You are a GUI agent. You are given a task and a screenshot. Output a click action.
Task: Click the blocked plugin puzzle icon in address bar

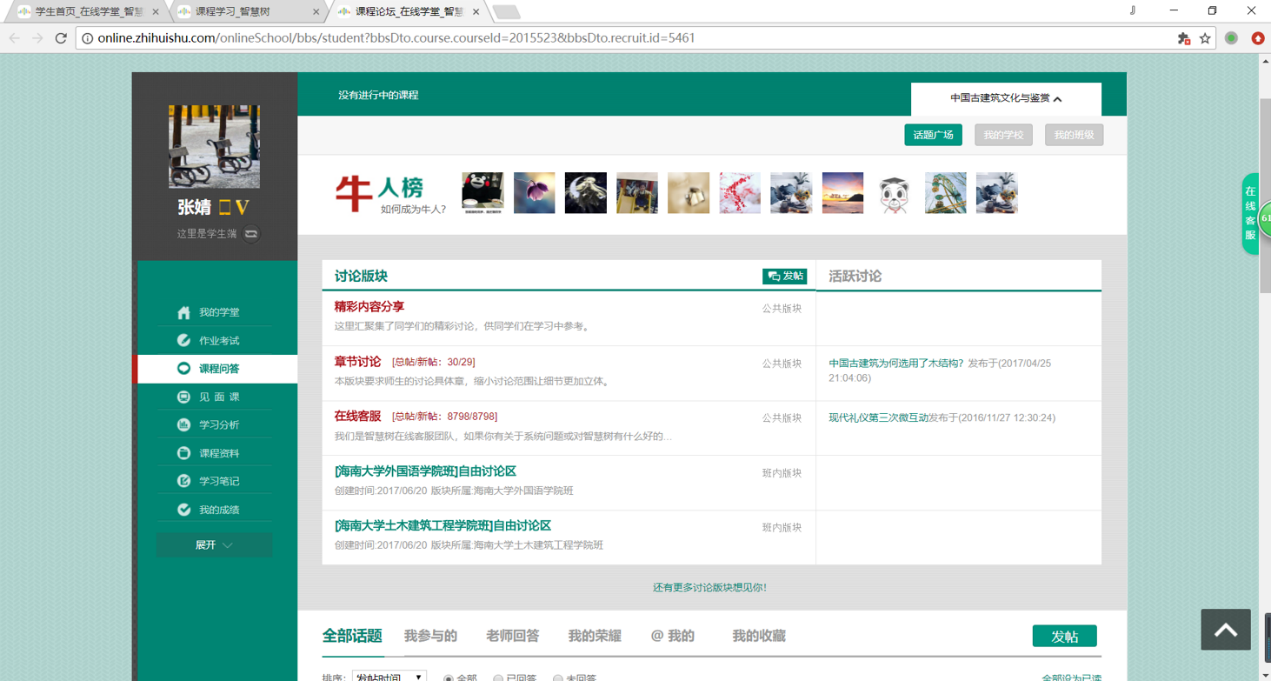pyautogui.click(x=1184, y=38)
